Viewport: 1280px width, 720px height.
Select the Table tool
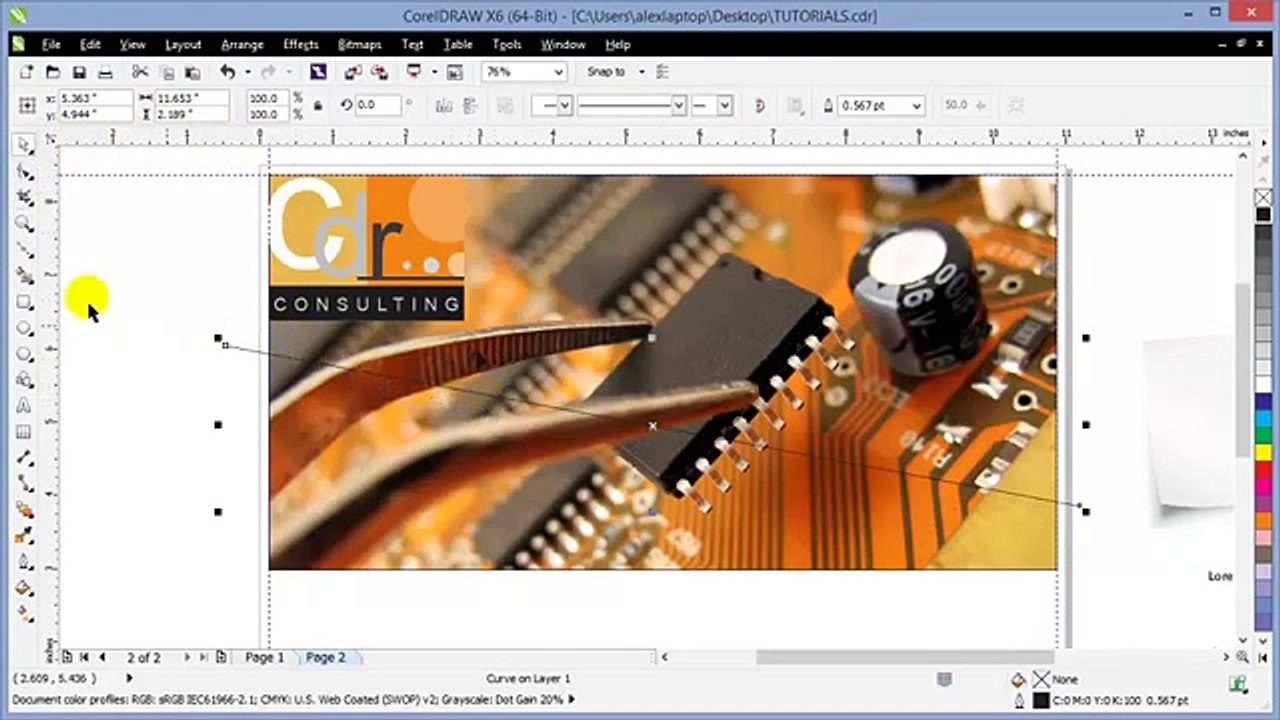tap(24, 432)
